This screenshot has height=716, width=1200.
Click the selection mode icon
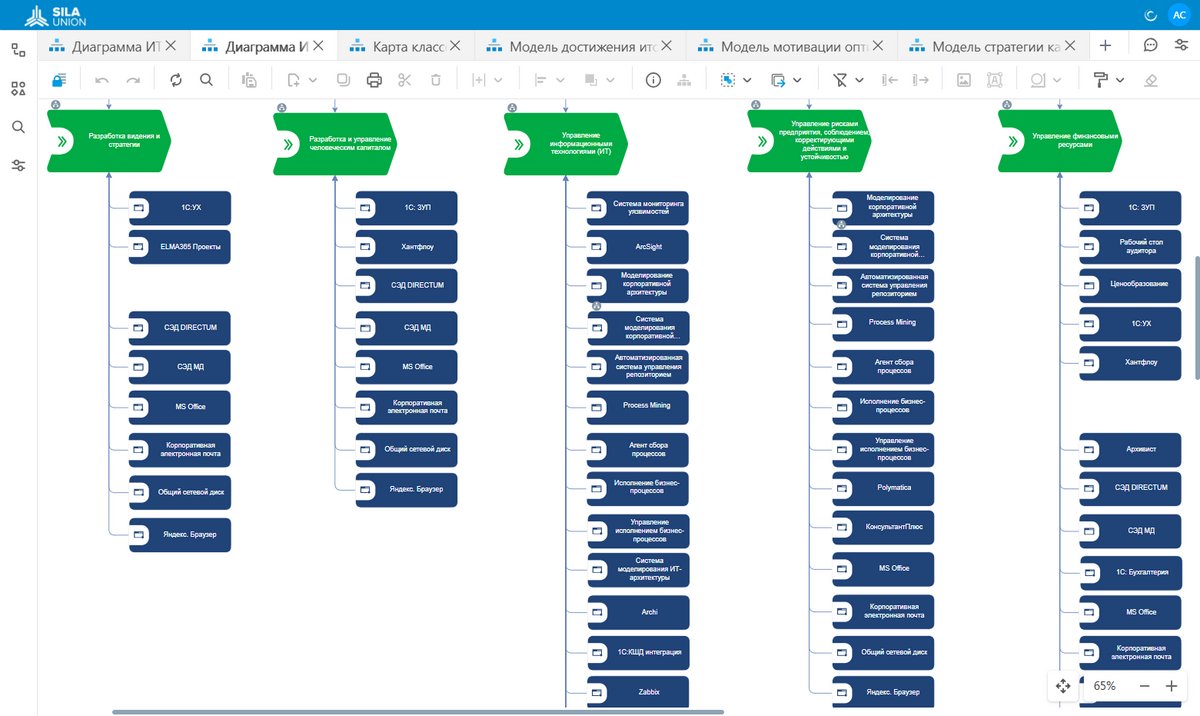coord(728,80)
